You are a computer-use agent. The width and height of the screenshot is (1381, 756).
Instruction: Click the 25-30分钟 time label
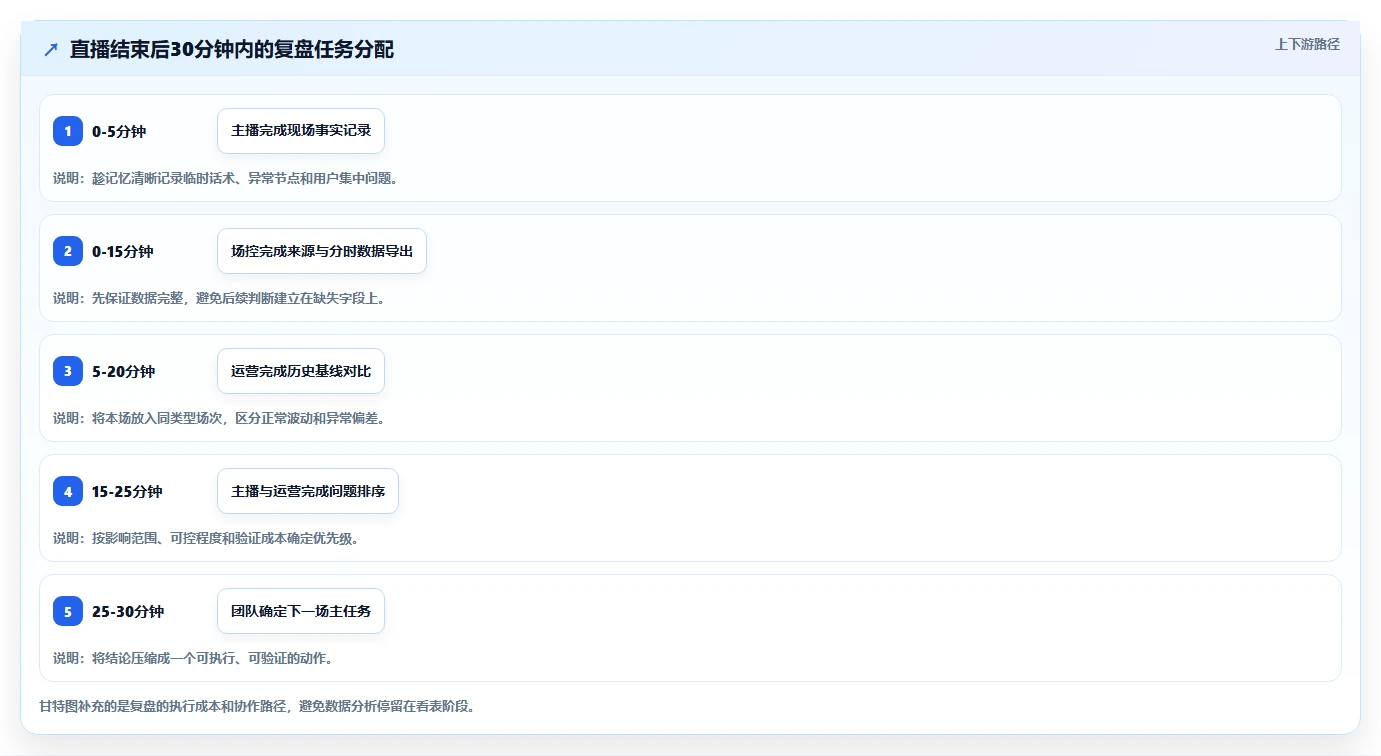tap(128, 611)
